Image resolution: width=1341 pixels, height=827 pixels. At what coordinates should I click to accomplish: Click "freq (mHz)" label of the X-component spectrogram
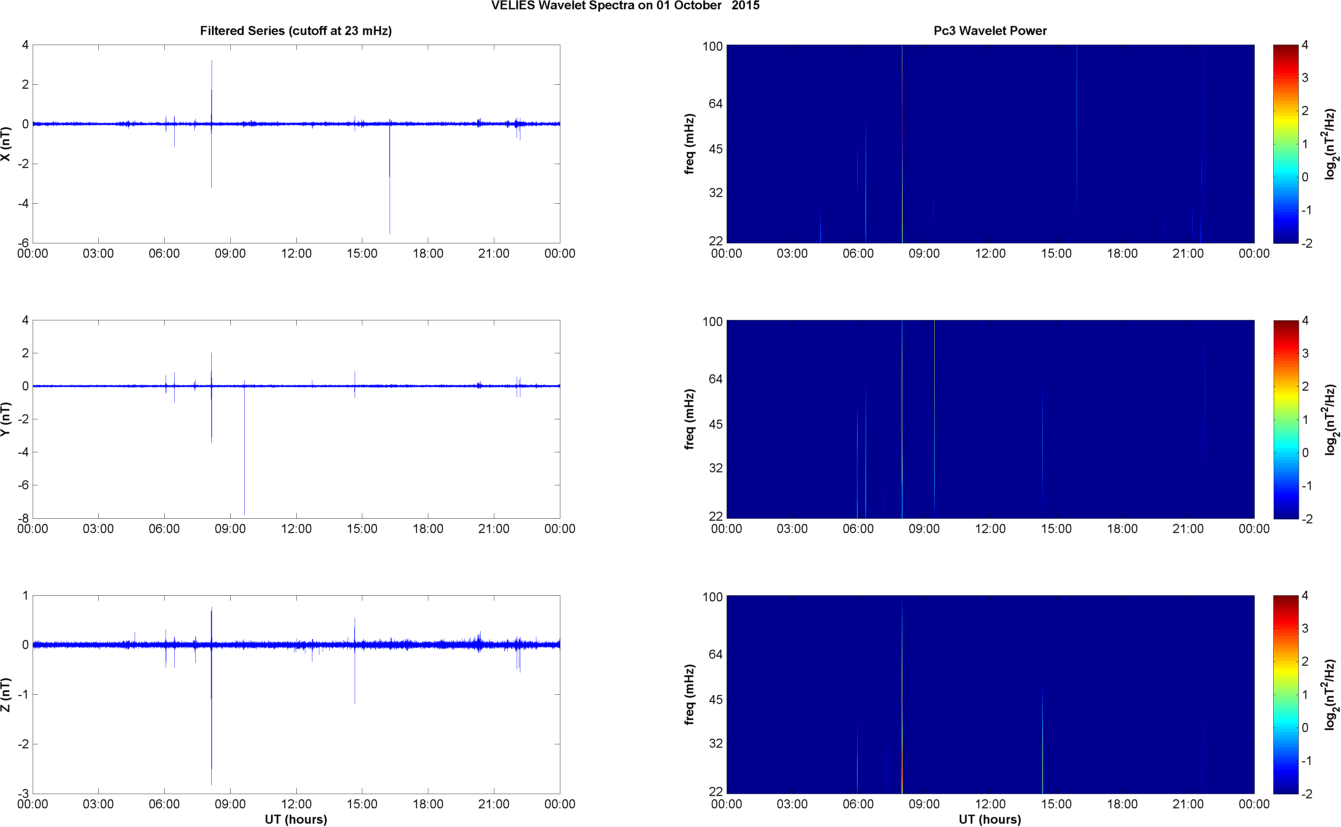(x=691, y=143)
